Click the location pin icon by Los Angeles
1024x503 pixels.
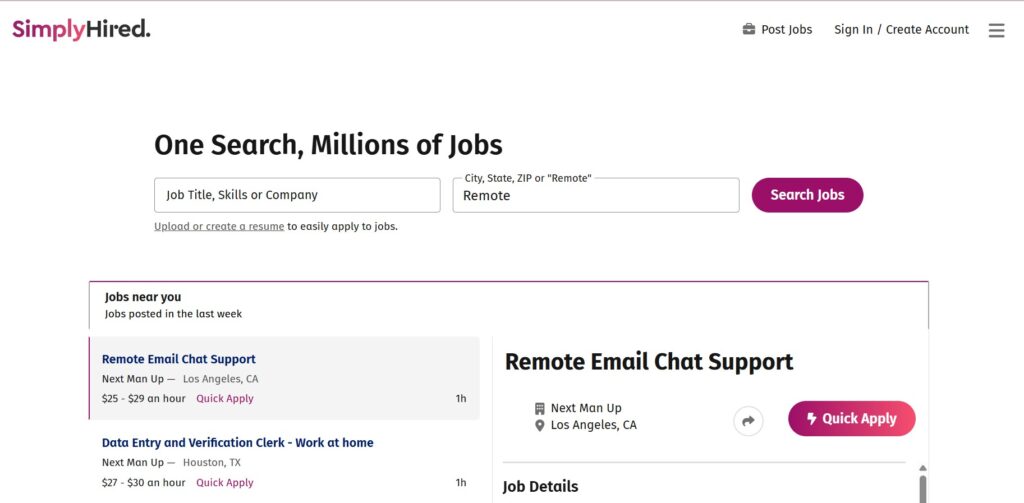point(539,426)
